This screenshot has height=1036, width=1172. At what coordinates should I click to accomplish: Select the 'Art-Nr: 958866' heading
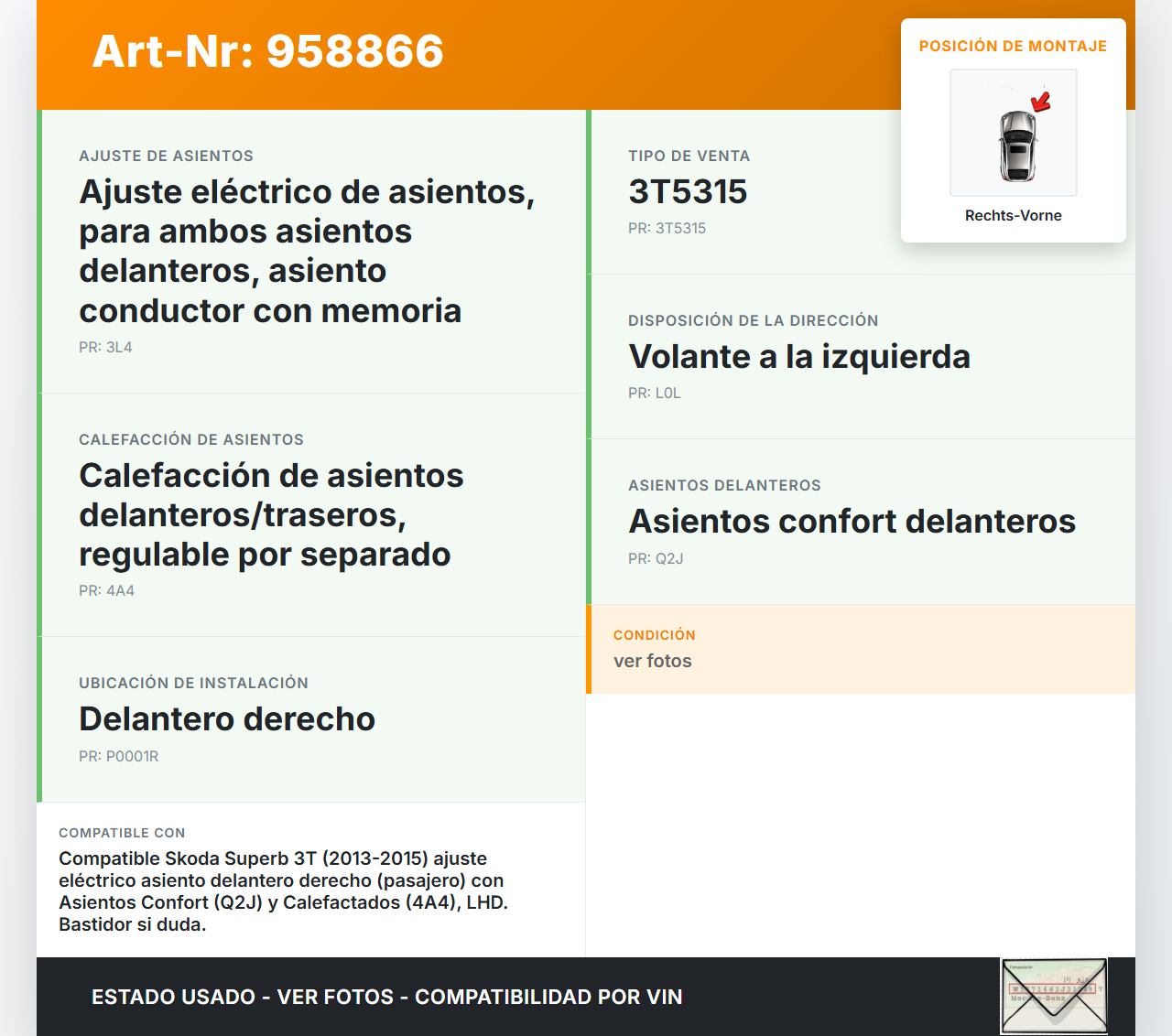[268, 51]
